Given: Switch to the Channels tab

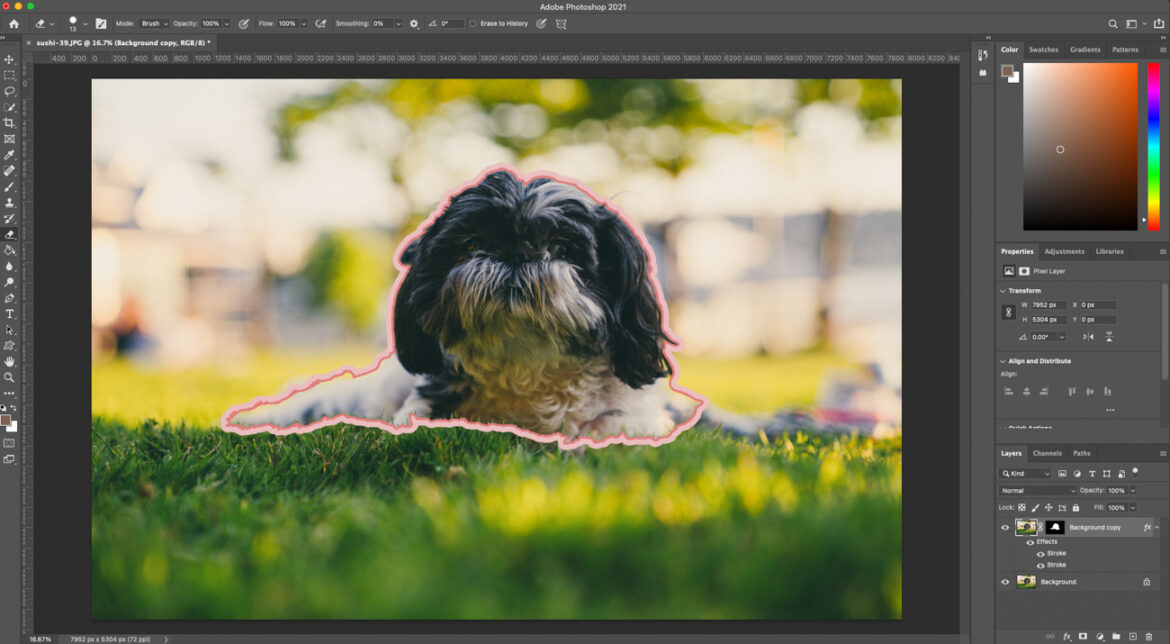Looking at the screenshot, I should [1047, 454].
